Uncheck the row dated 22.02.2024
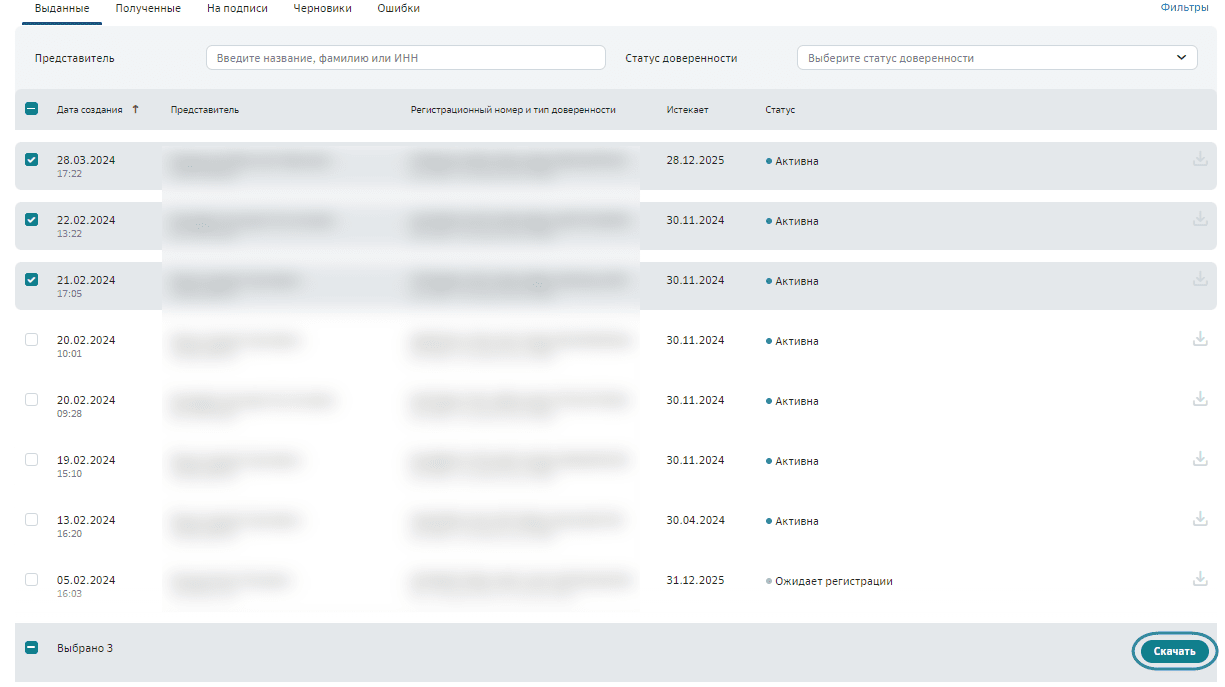This screenshot has width=1225, height=687. (31, 219)
